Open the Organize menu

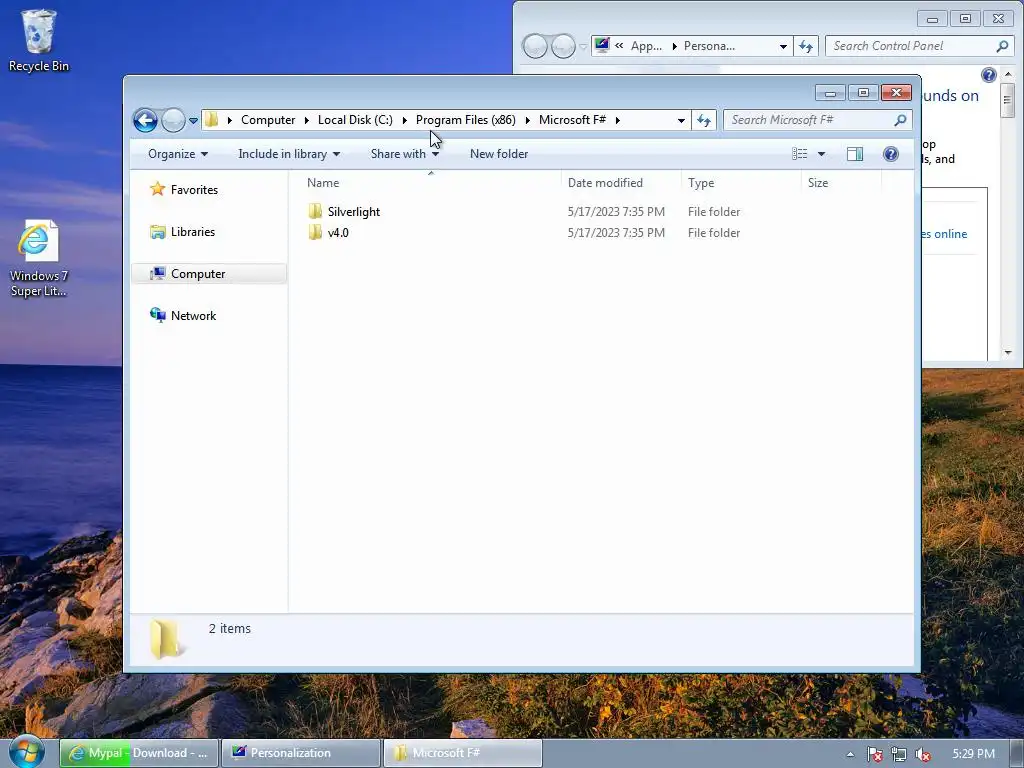pos(178,154)
